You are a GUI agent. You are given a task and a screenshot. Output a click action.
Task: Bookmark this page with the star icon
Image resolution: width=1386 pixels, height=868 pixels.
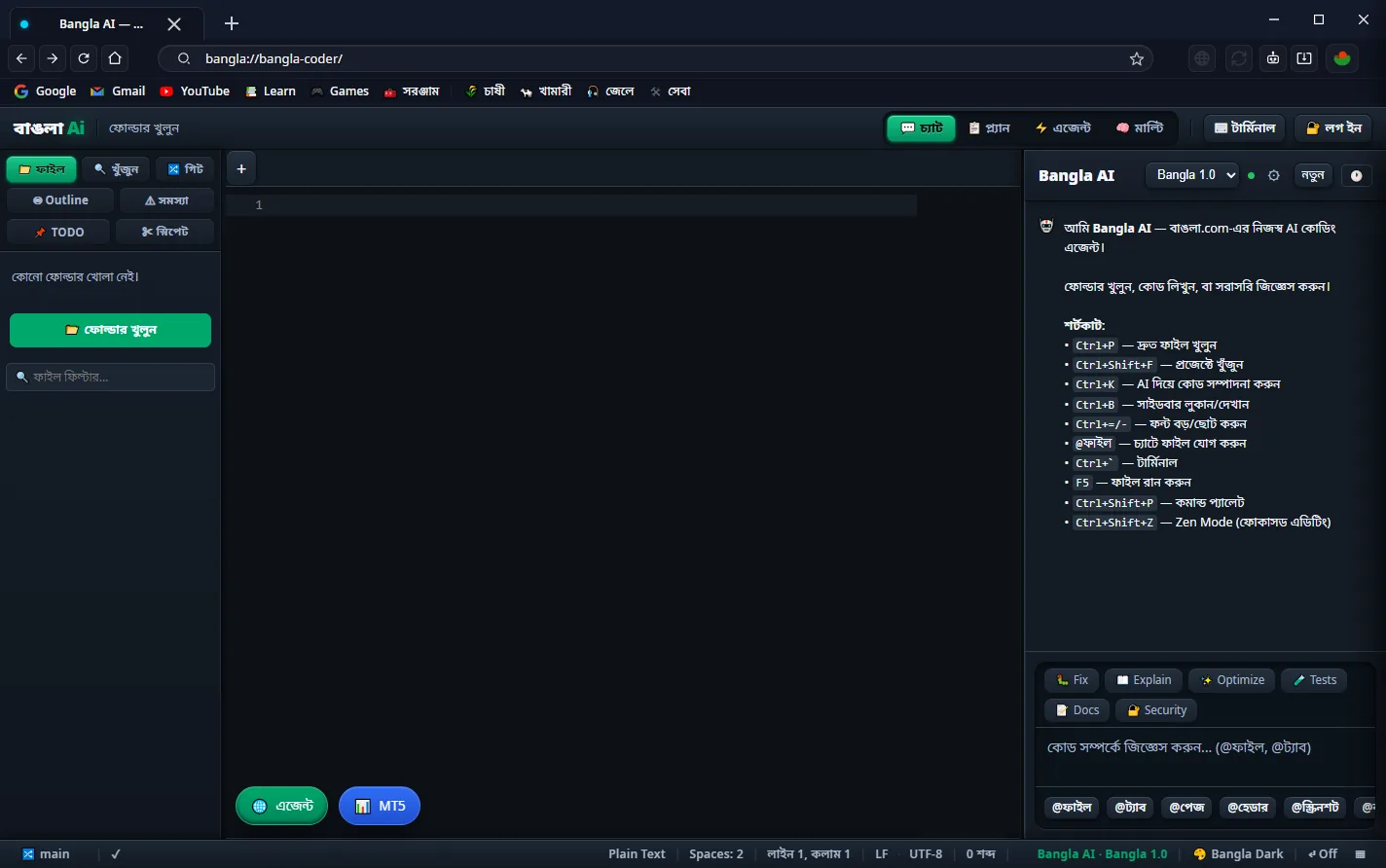point(1136,58)
